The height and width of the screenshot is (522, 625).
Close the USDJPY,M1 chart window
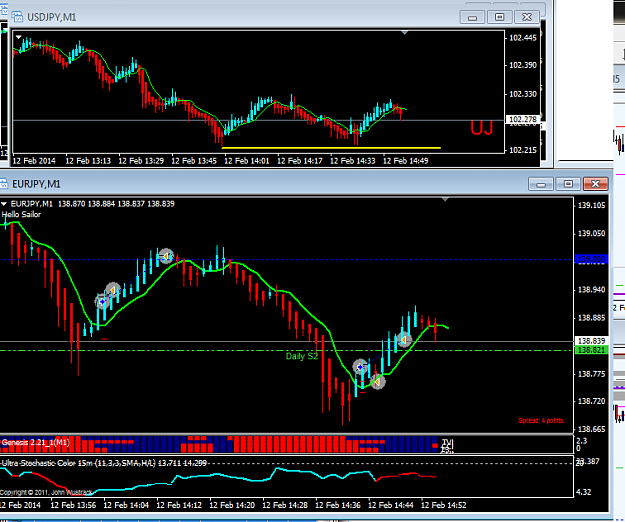click(527, 17)
